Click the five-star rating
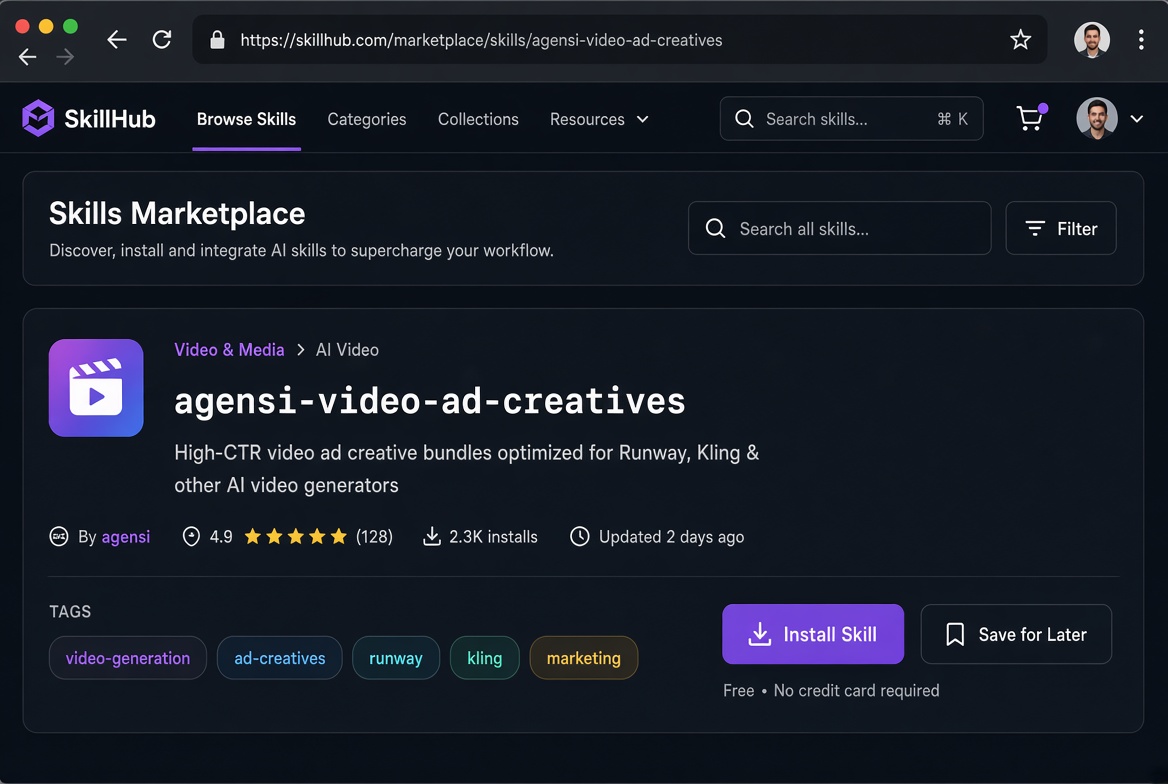 [296, 536]
